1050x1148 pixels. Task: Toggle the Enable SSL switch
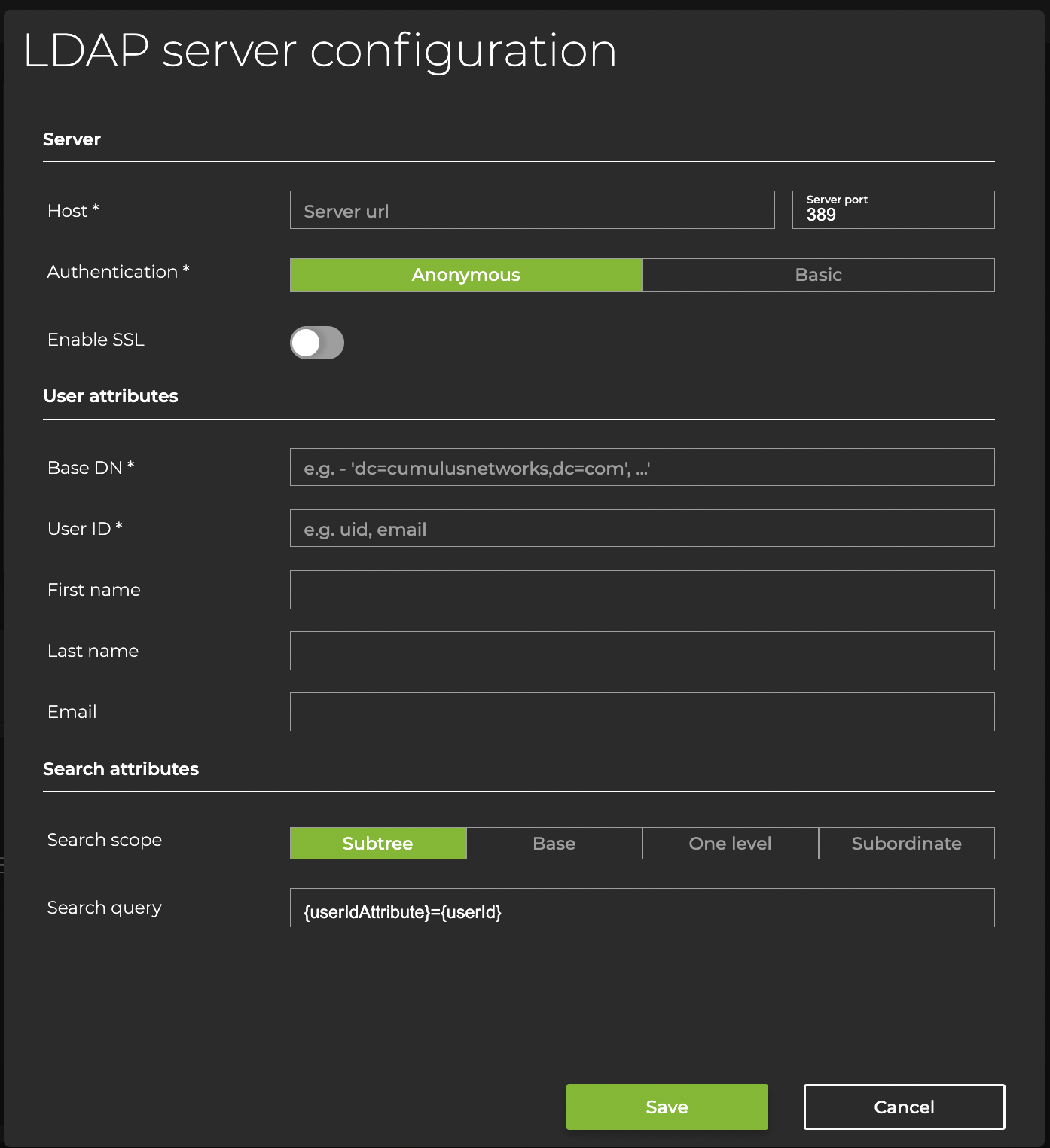[317, 343]
